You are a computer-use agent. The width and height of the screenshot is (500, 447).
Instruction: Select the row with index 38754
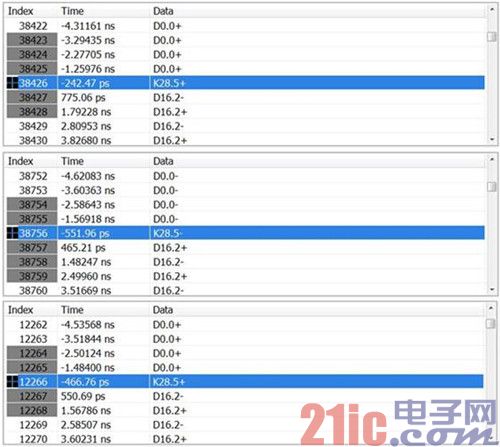pyautogui.click(x=245, y=204)
